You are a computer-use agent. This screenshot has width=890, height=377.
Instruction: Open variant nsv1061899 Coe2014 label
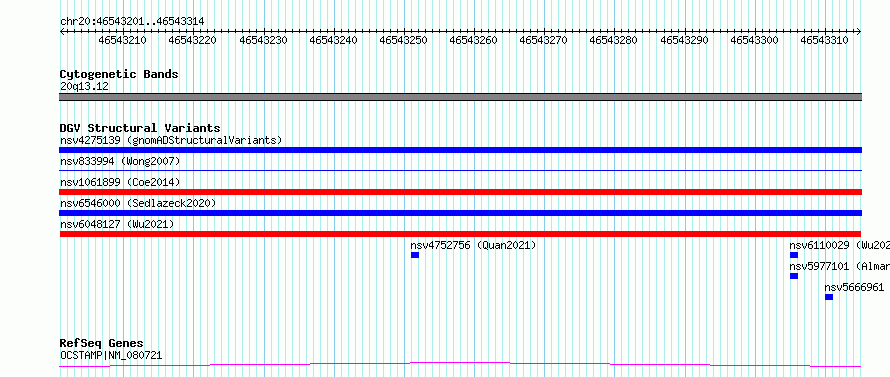(x=120, y=182)
